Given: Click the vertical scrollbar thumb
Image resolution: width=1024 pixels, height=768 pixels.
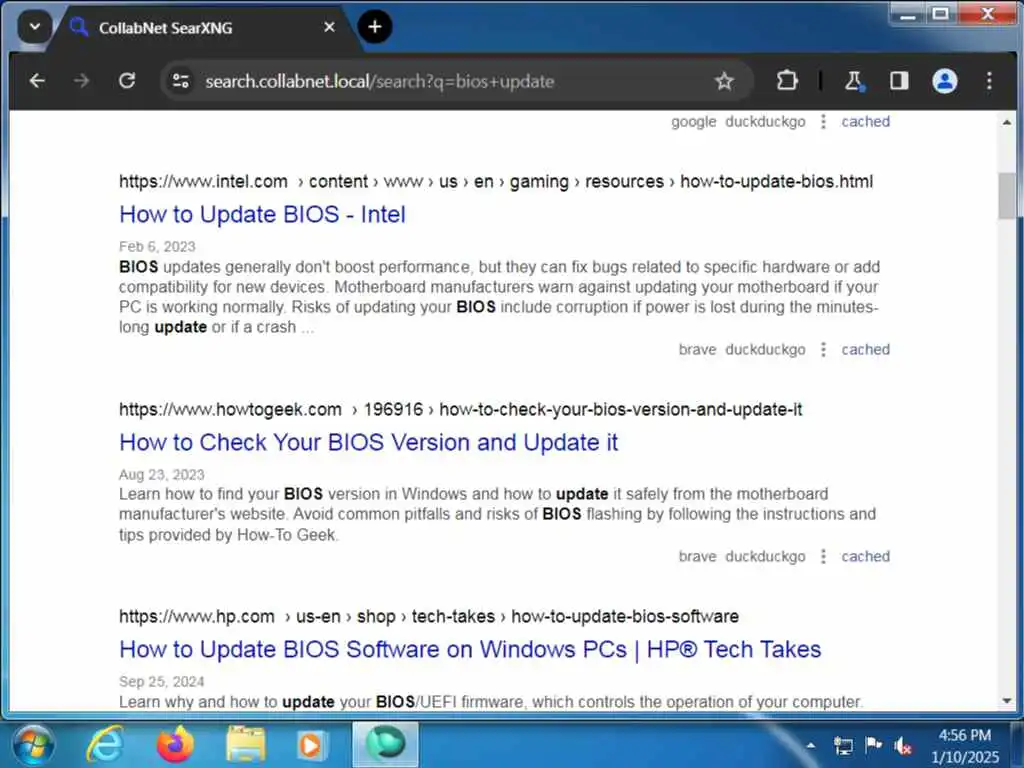Looking at the screenshot, I should [1006, 196].
